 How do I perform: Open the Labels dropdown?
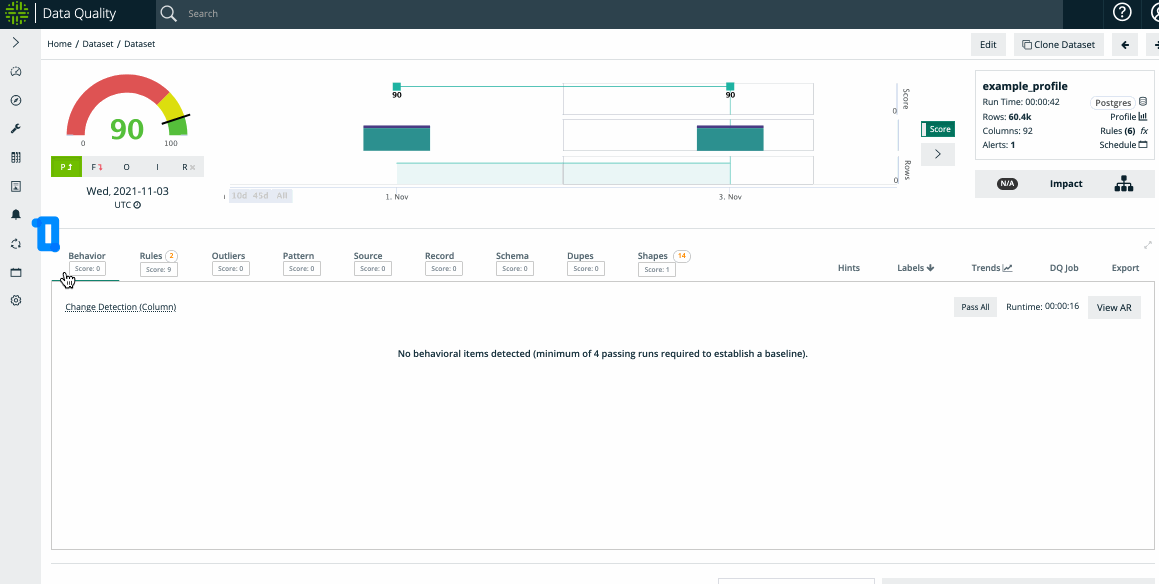tap(915, 268)
